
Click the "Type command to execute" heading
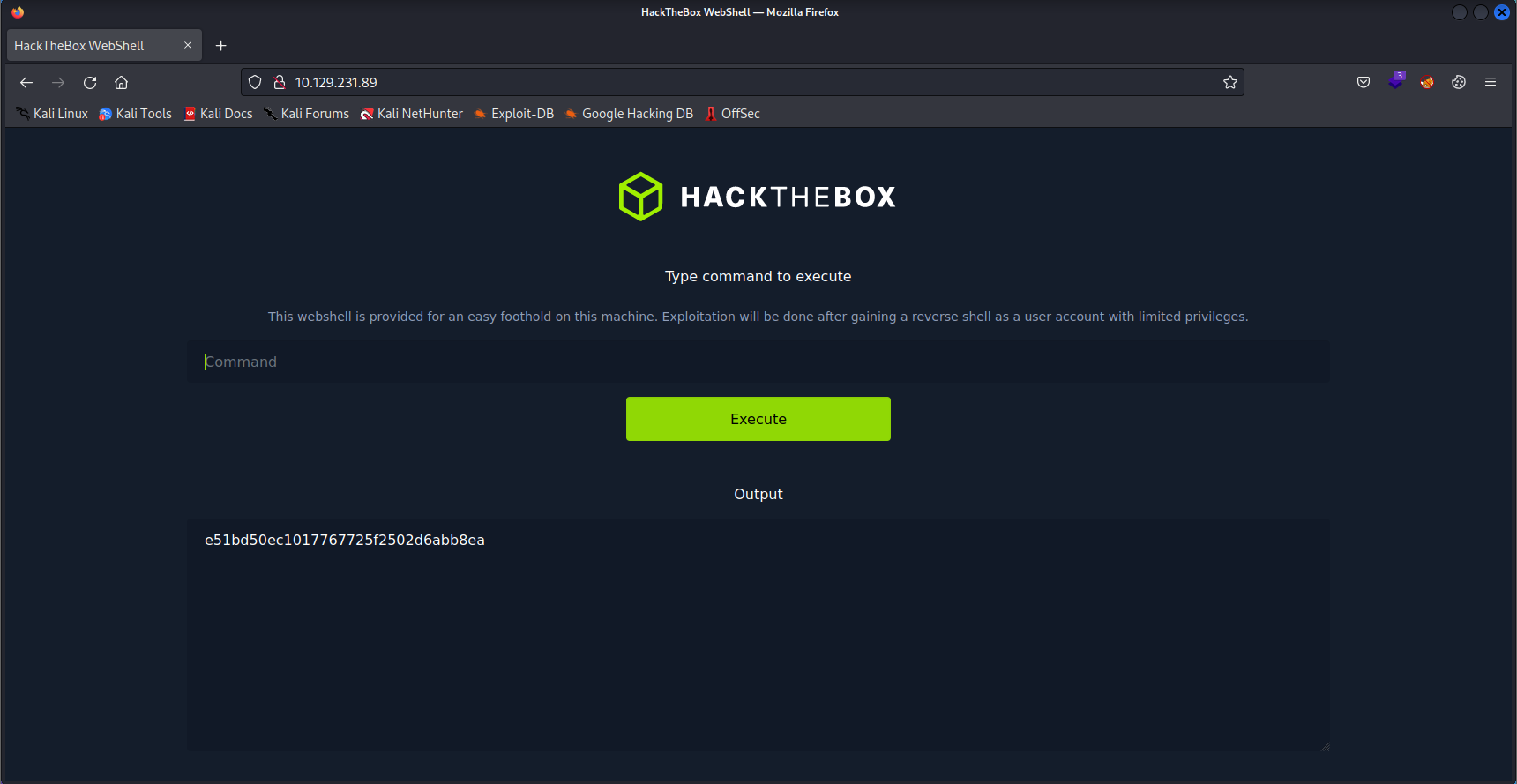758,276
